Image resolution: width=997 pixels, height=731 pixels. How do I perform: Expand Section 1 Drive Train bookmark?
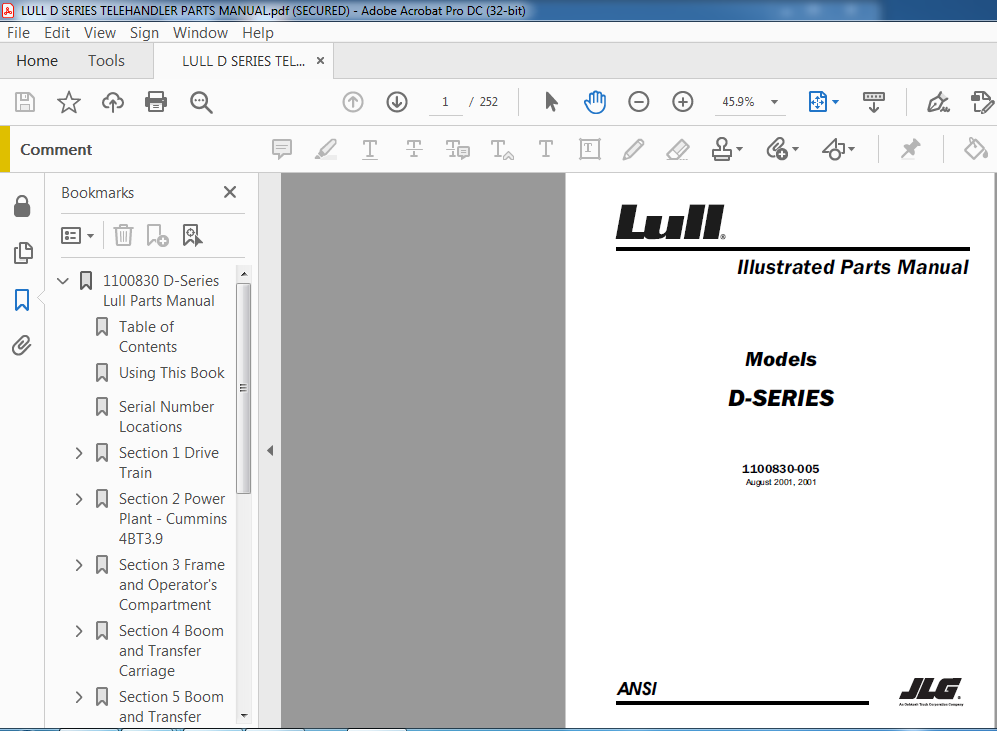(x=79, y=453)
